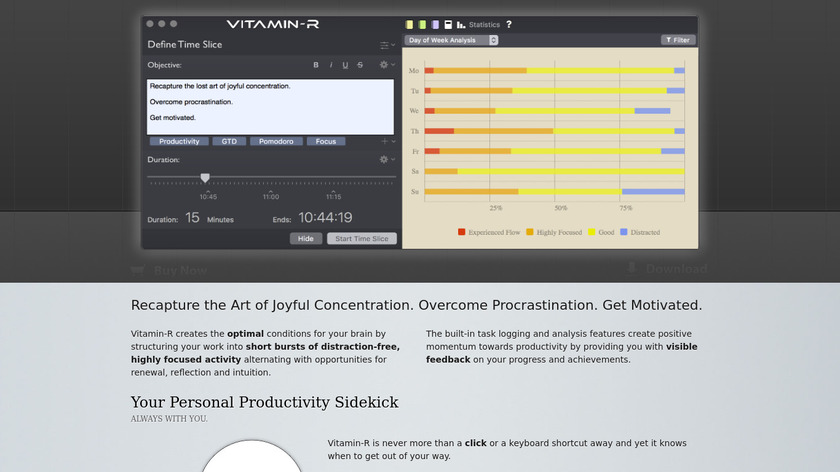Open the yellow notepad panel icon

click(409, 25)
